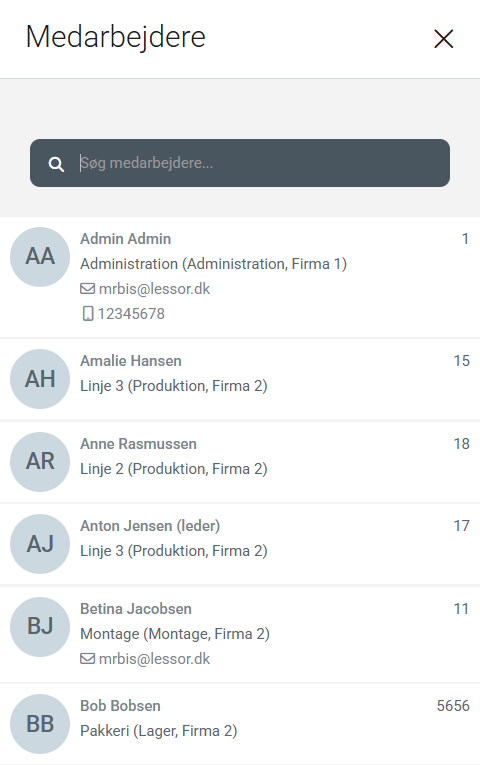This screenshot has width=480, height=765.
Task: Select Anton Jensen (leder) entry
Action: (240, 544)
